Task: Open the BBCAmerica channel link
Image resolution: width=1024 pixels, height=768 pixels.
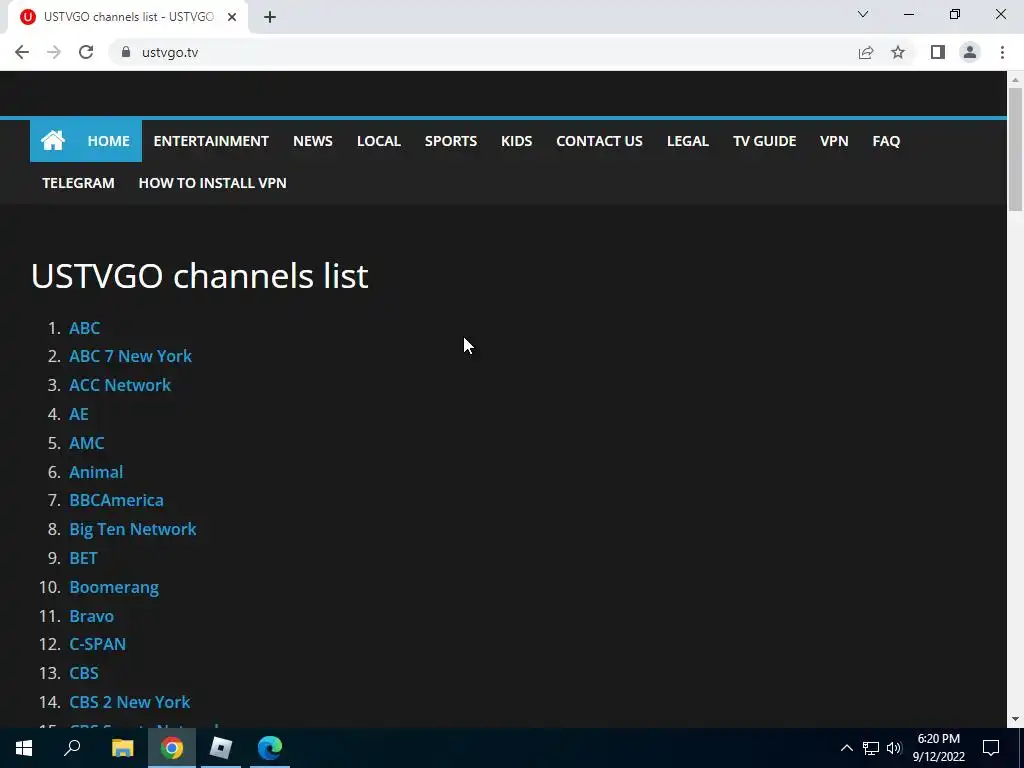Action: click(x=116, y=500)
